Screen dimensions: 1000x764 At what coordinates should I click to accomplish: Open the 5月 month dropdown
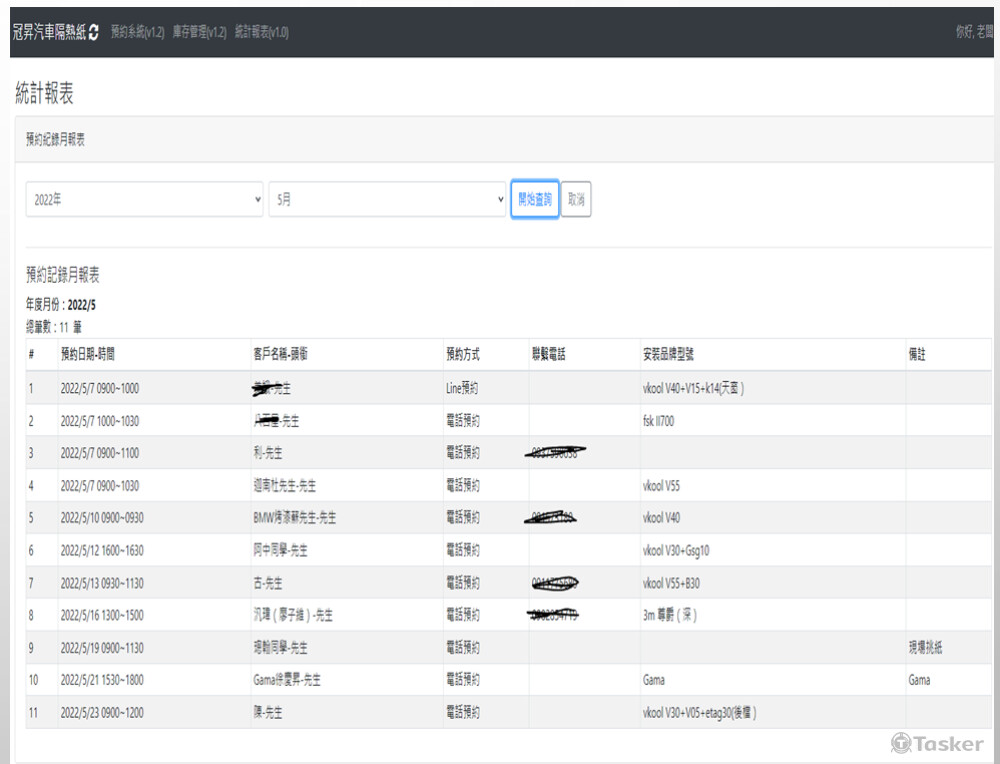tap(388, 199)
